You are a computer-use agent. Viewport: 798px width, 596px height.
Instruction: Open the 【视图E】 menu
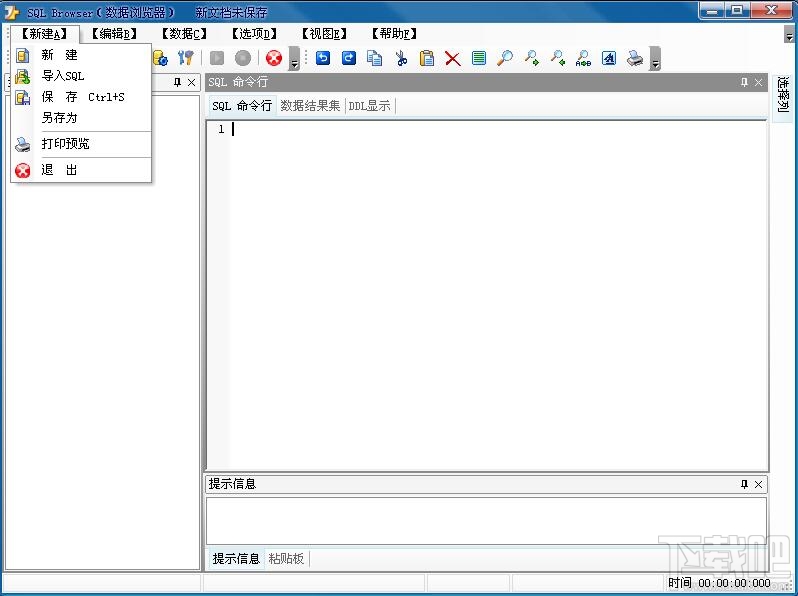[324, 34]
